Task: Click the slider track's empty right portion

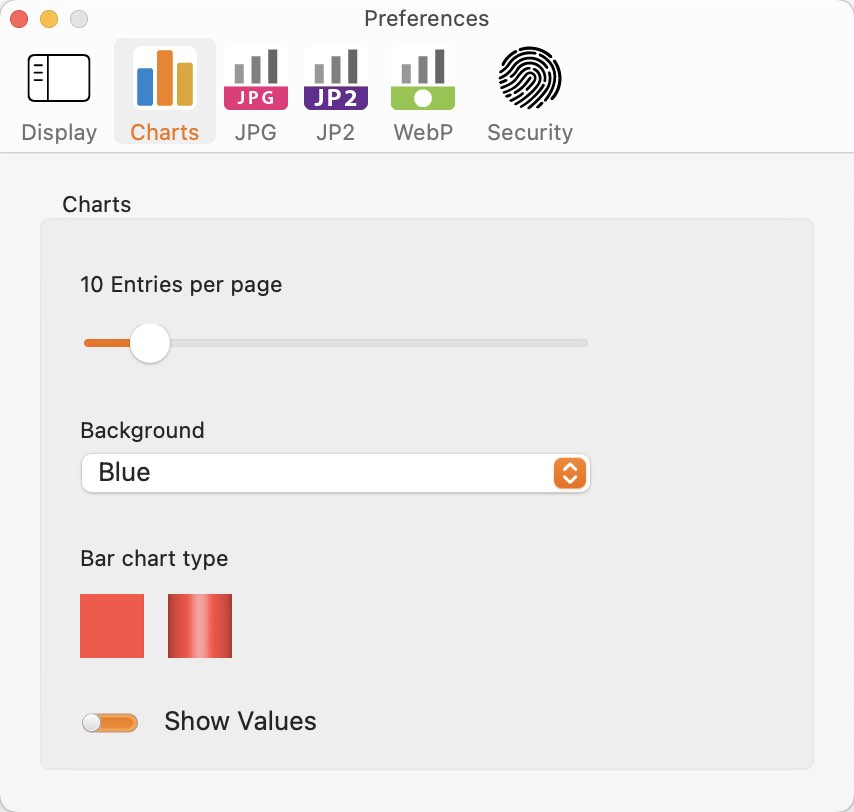Action: coord(379,343)
